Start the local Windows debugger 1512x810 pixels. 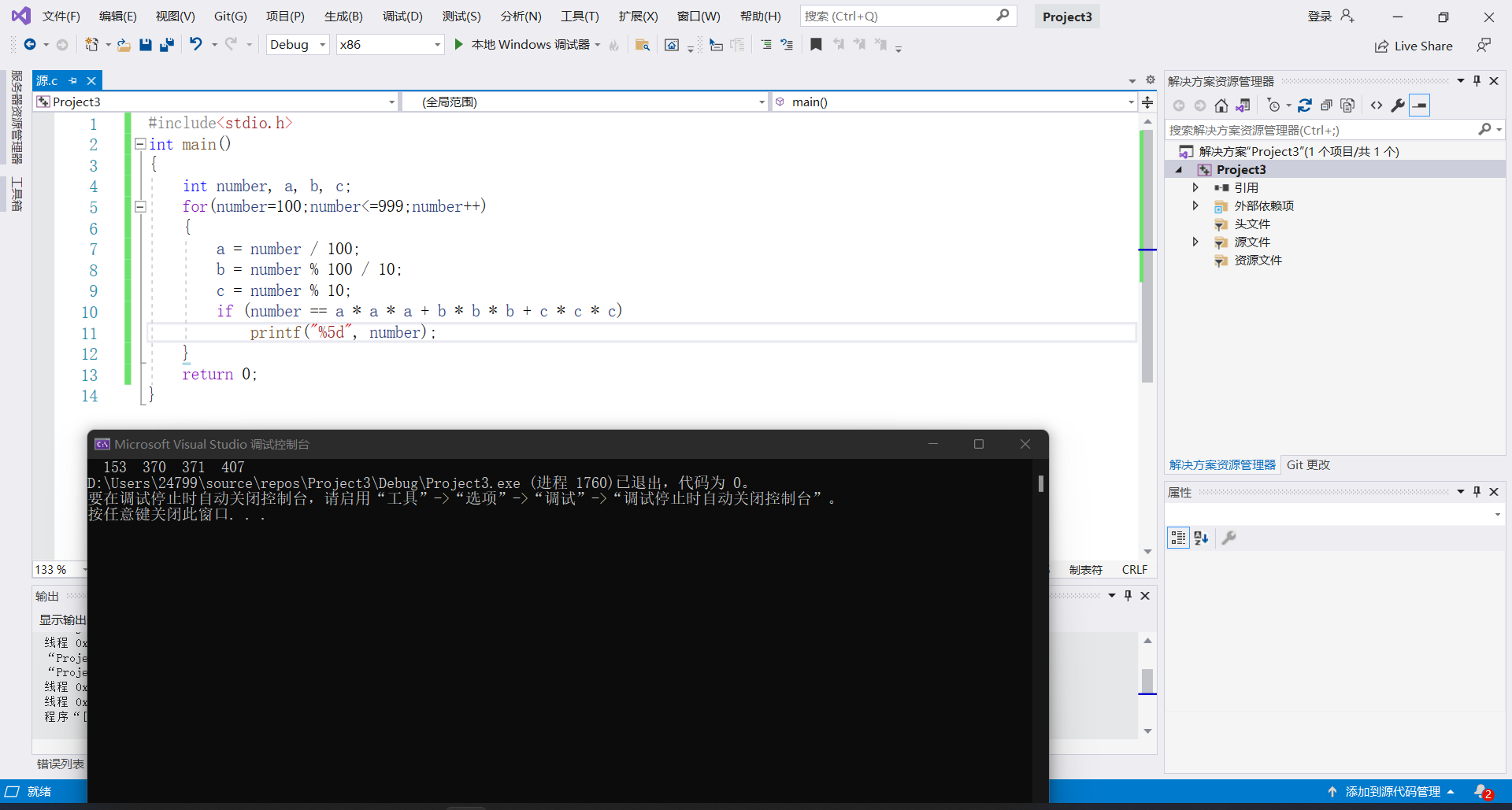click(524, 45)
